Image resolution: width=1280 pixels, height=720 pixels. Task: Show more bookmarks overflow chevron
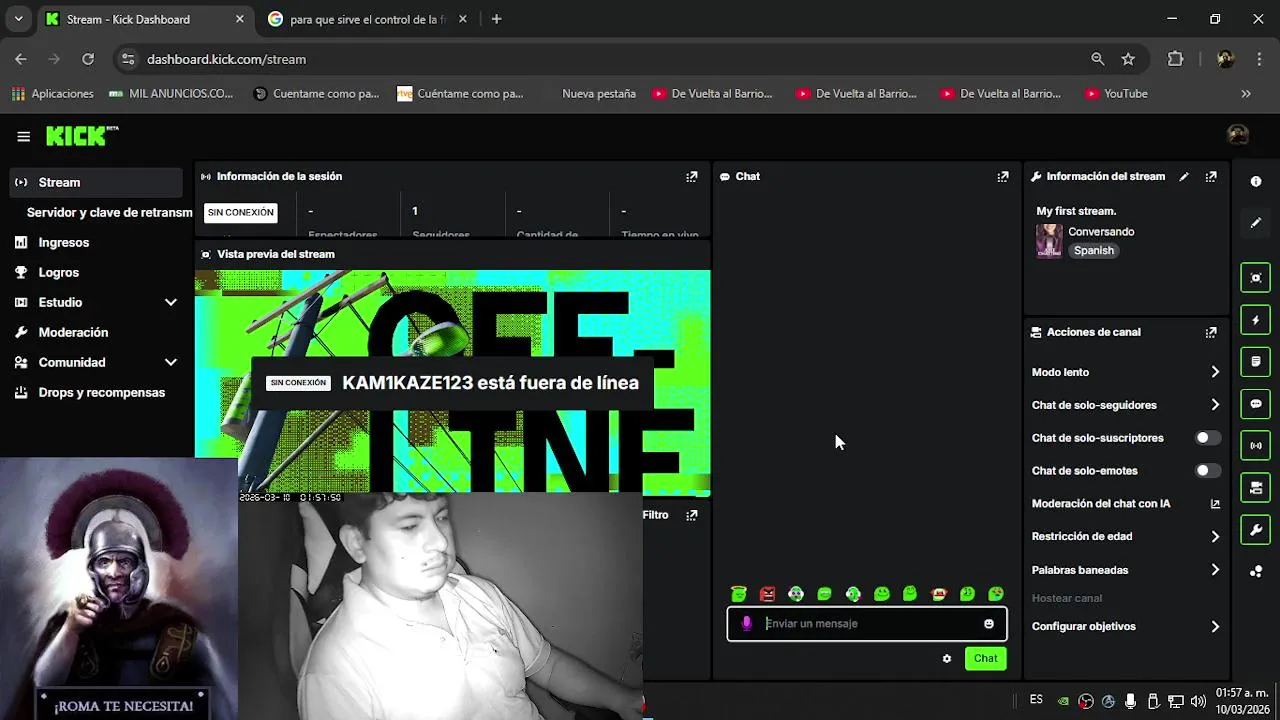(x=1246, y=94)
